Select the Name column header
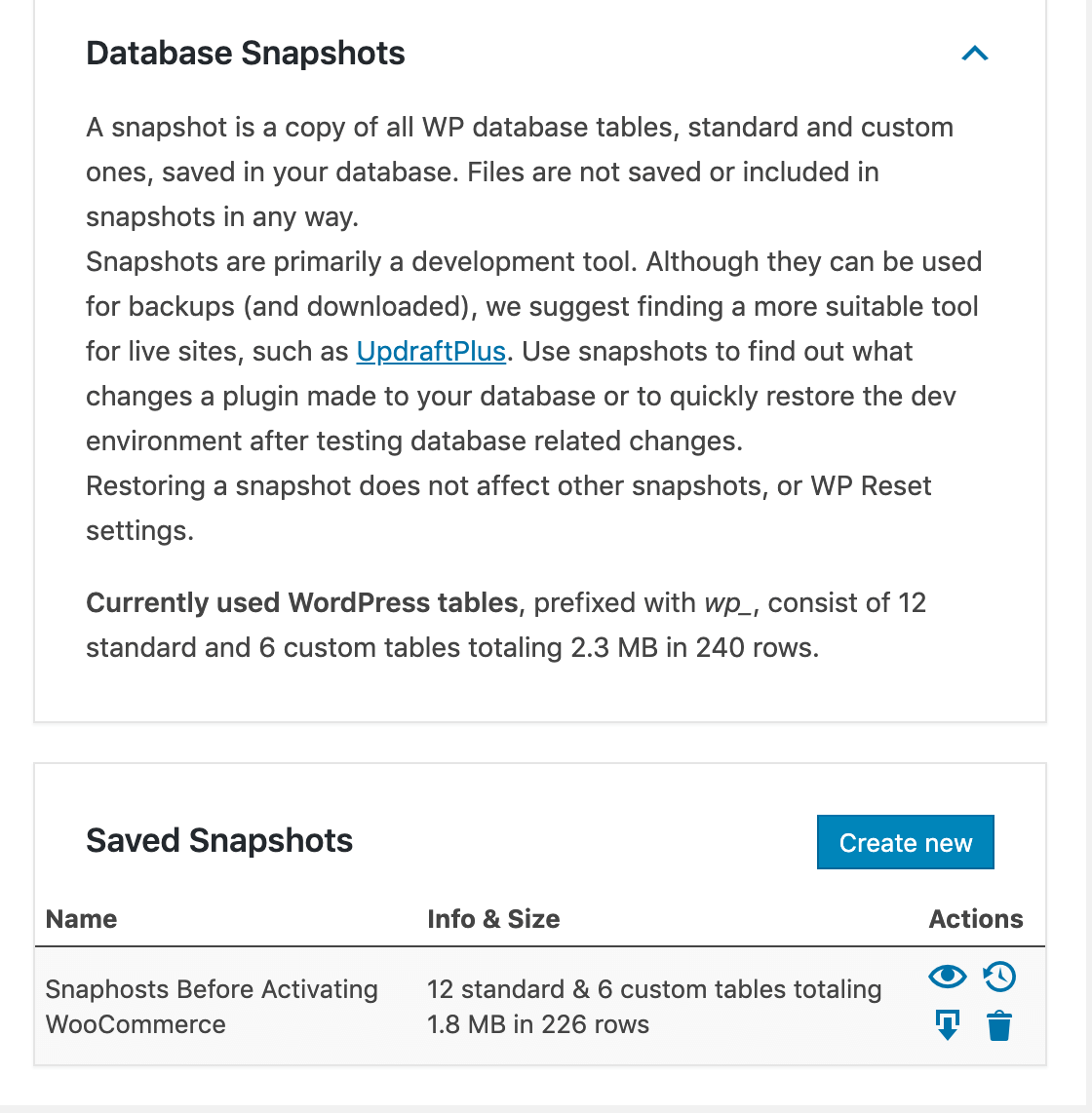Screen dimensions: 1092x1113 coord(81,918)
